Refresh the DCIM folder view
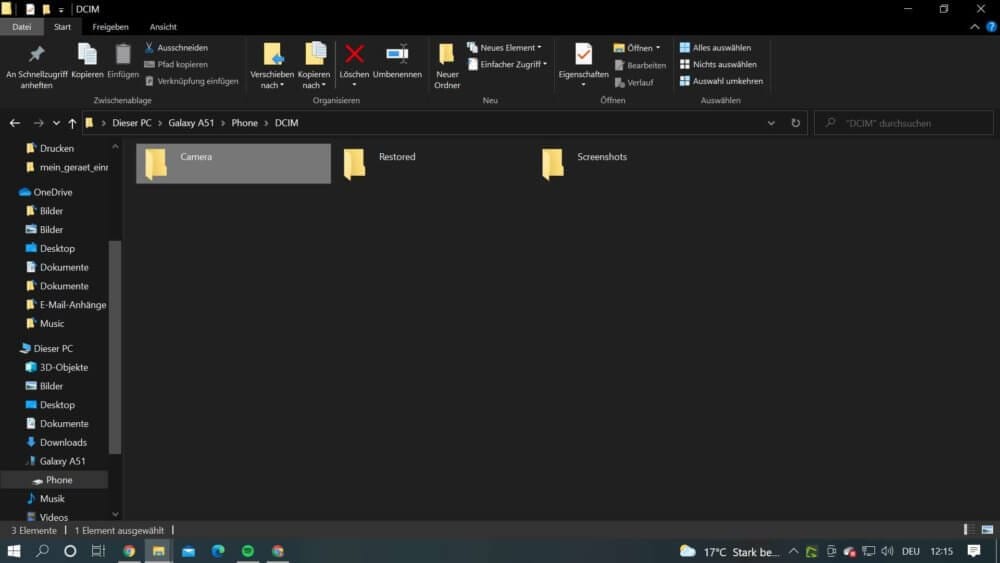This screenshot has width=1000, height=563. tap(795, 123)
